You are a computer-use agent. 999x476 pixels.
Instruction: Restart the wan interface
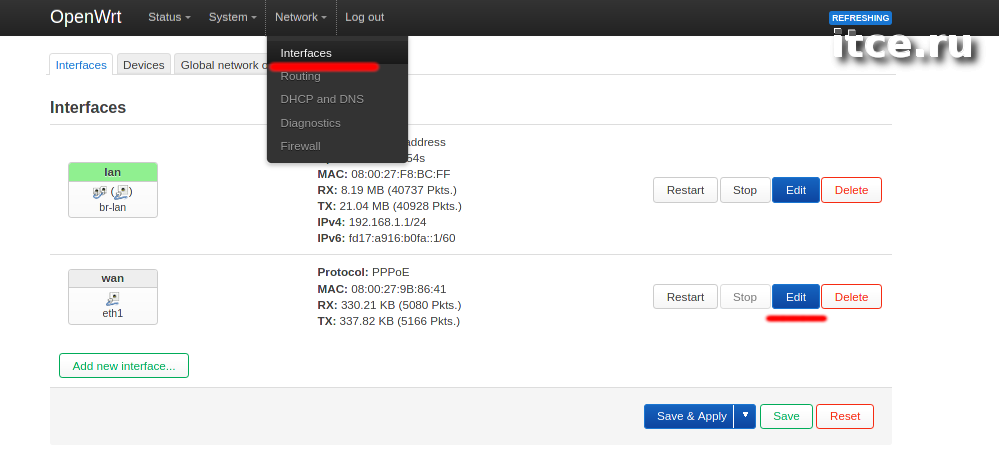tap(686, 297)
